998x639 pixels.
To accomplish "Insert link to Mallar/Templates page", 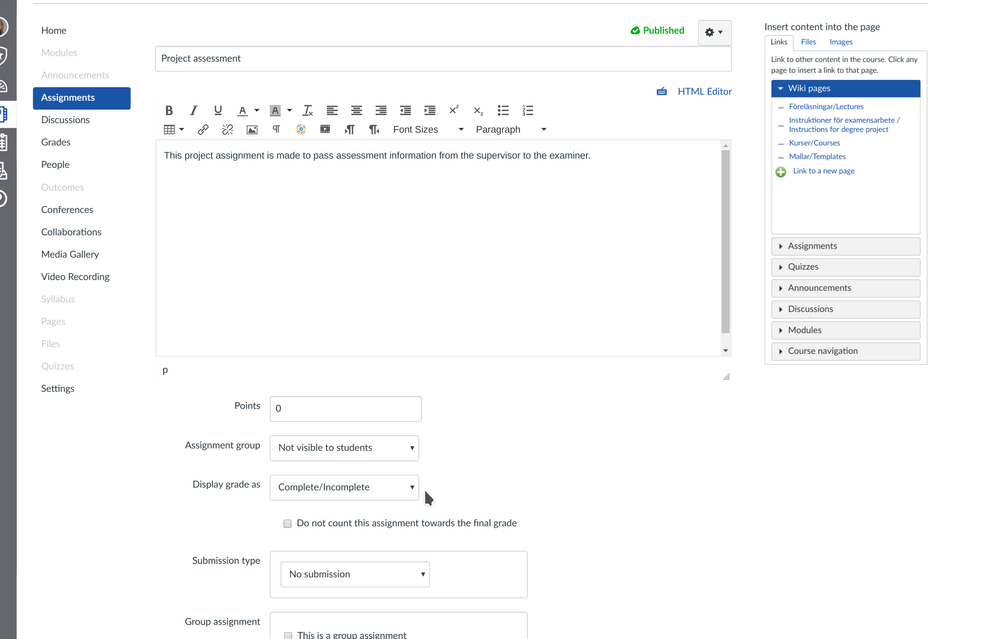I will pyautogui.click(x=817, y=157).
